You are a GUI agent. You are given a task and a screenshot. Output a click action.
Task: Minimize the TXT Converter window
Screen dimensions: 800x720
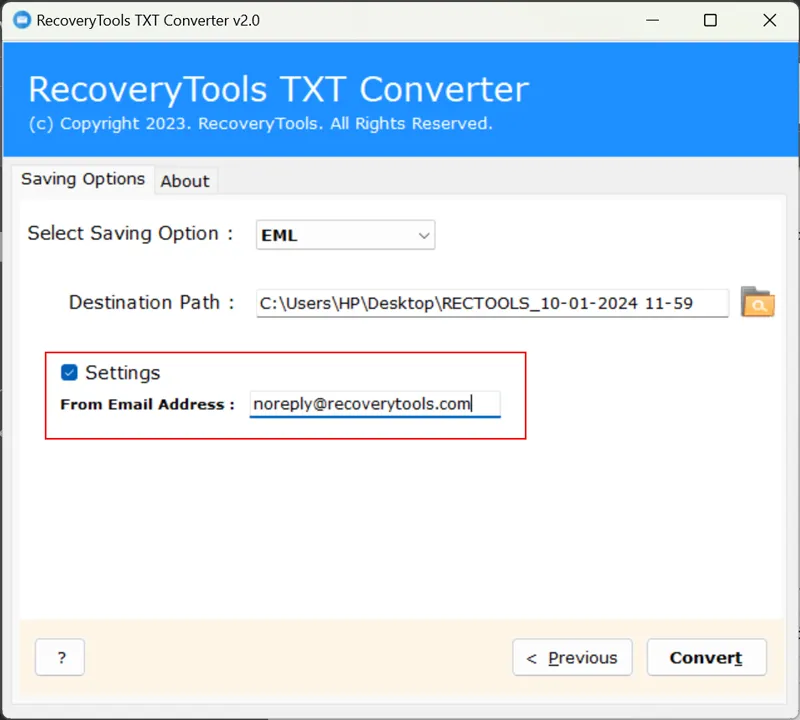pyautogui.click(x=651, y=20)
